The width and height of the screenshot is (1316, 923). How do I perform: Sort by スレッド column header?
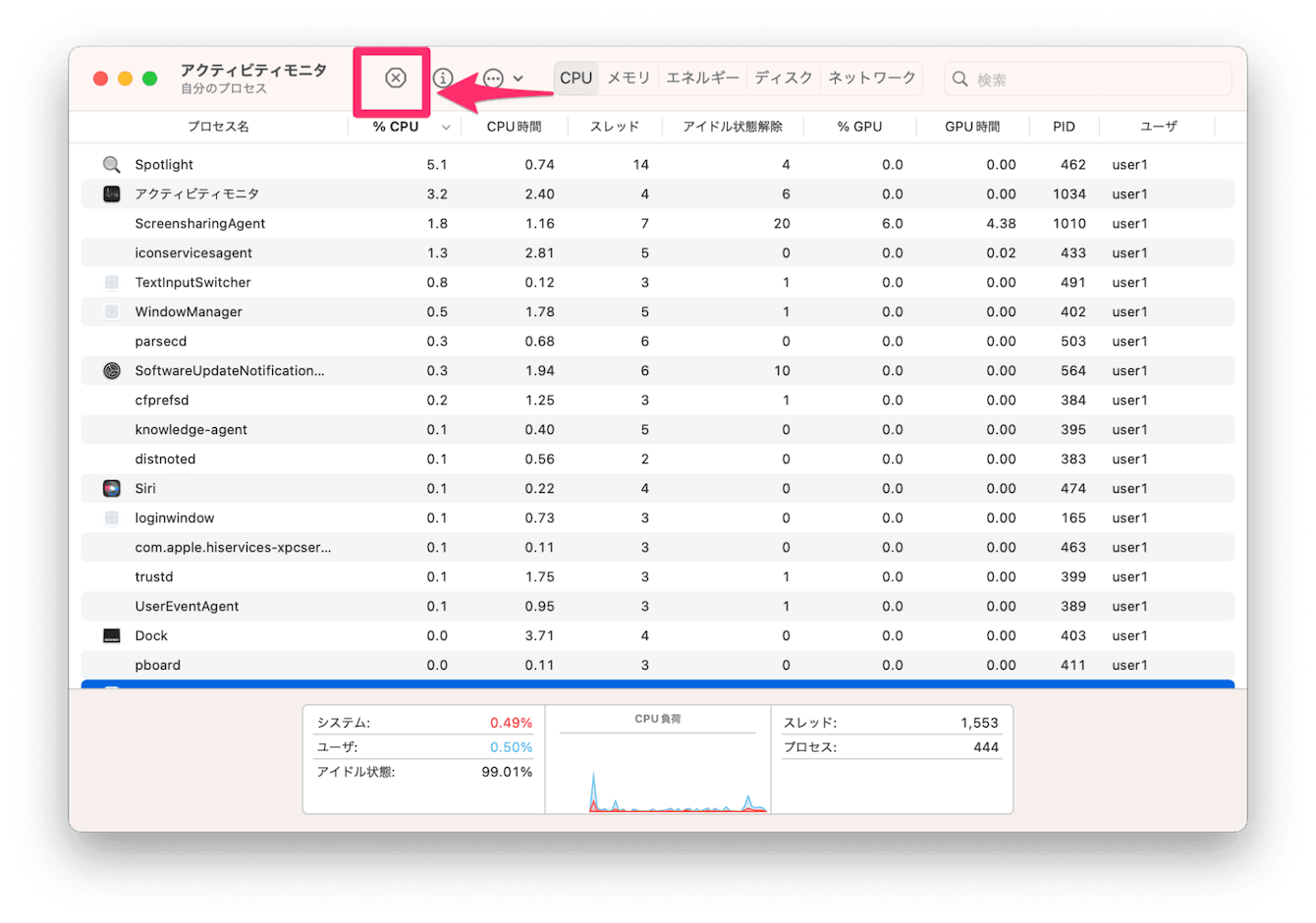click(615, 127)
